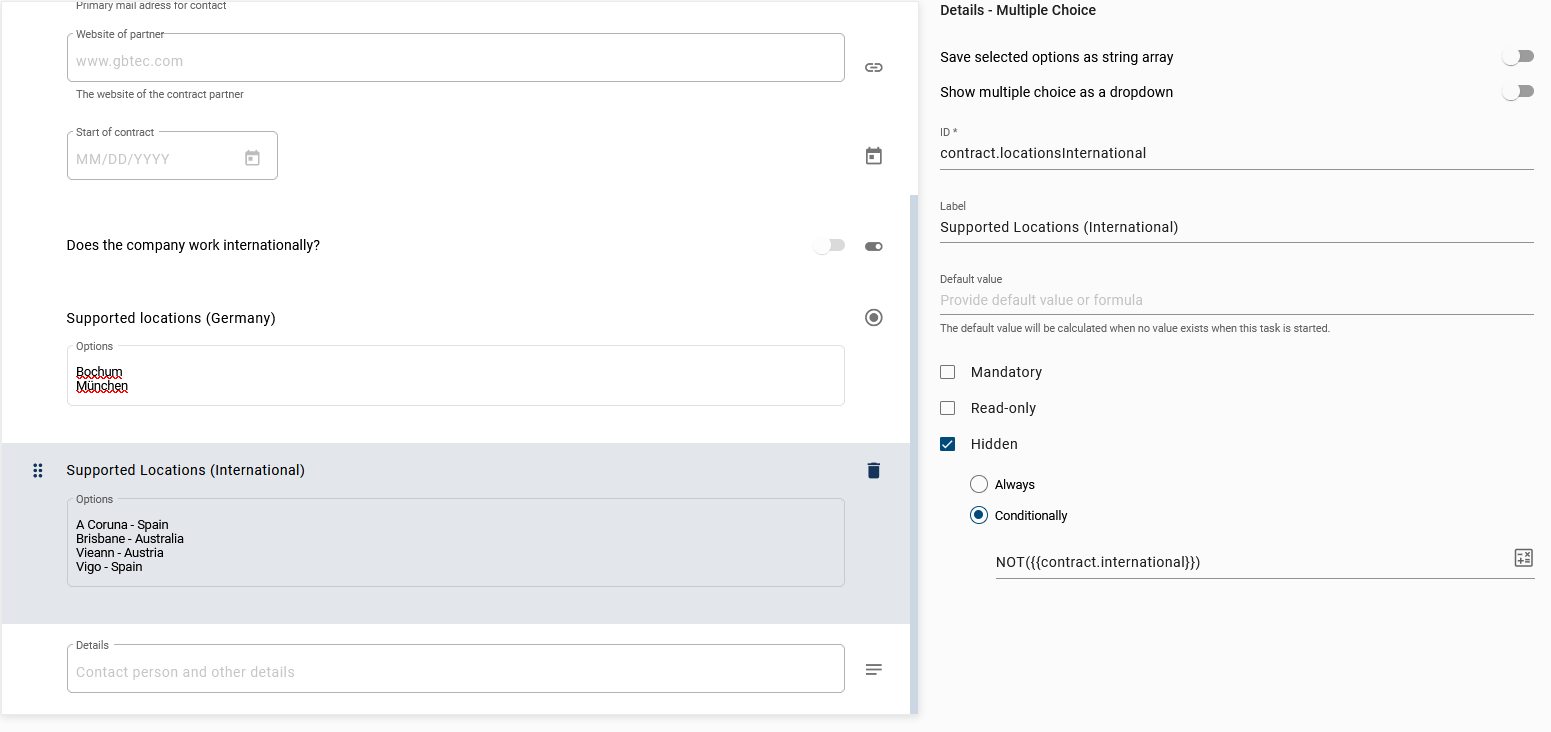Click the link icon beside the website field
The image size is (1551, 732).
[x=873, y=67]
